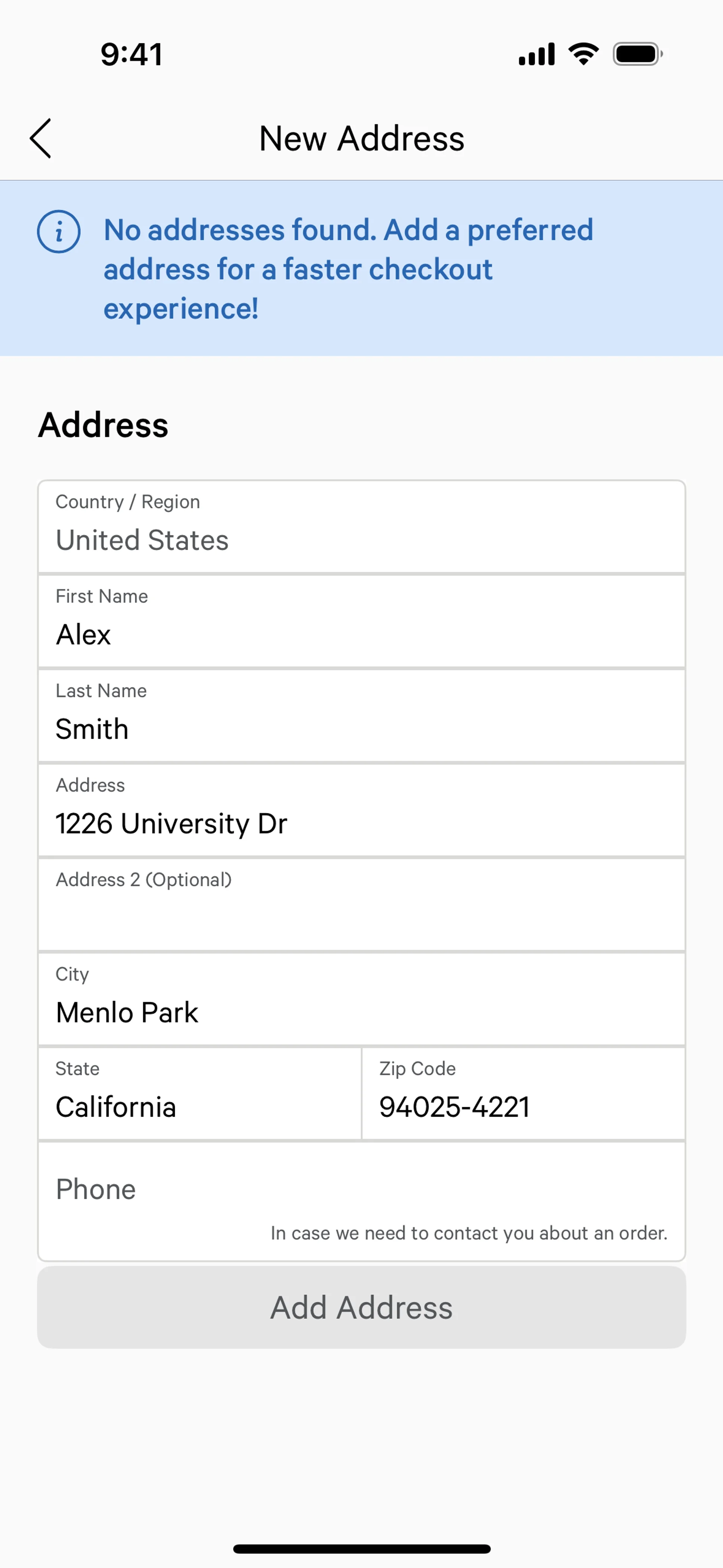The image size is (723, 1568).
Task: Tap the Wi-Fi status icon
Action: [x=583, y=54]
